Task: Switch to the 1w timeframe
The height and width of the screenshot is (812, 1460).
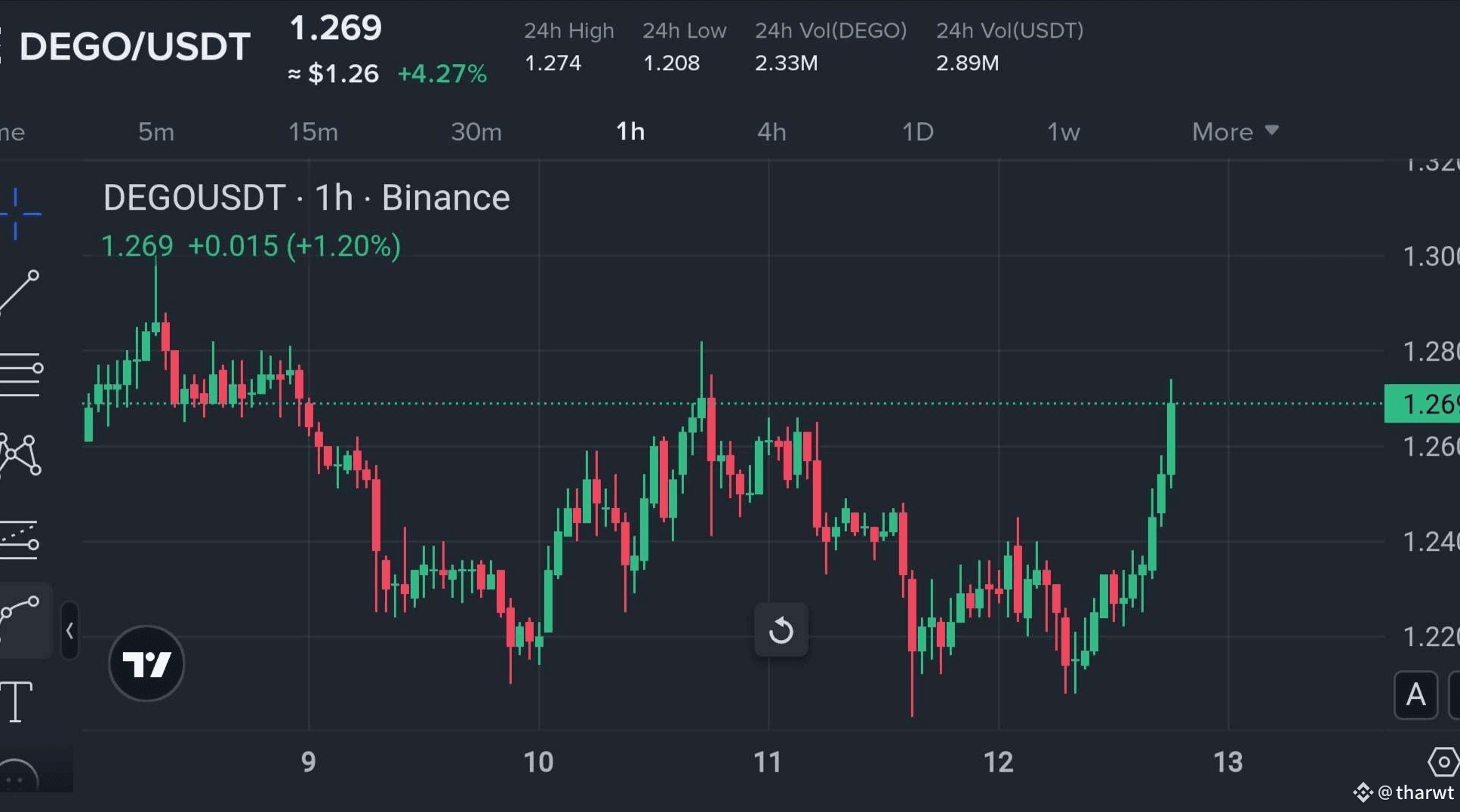Action: pyautogui.click(x=1063, y=132)
